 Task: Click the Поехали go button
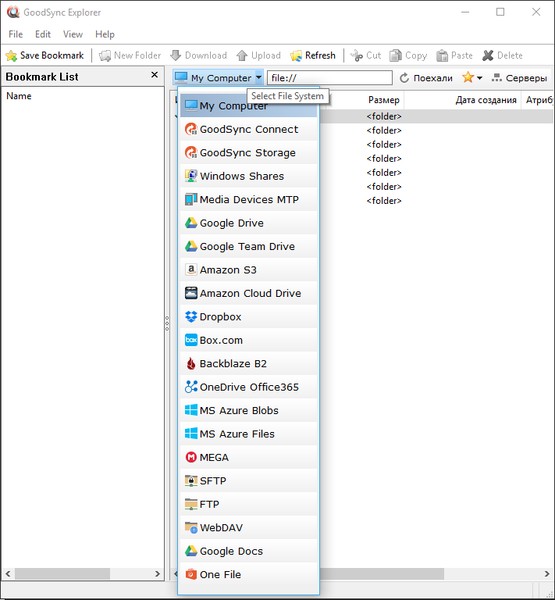pos(426,78)
